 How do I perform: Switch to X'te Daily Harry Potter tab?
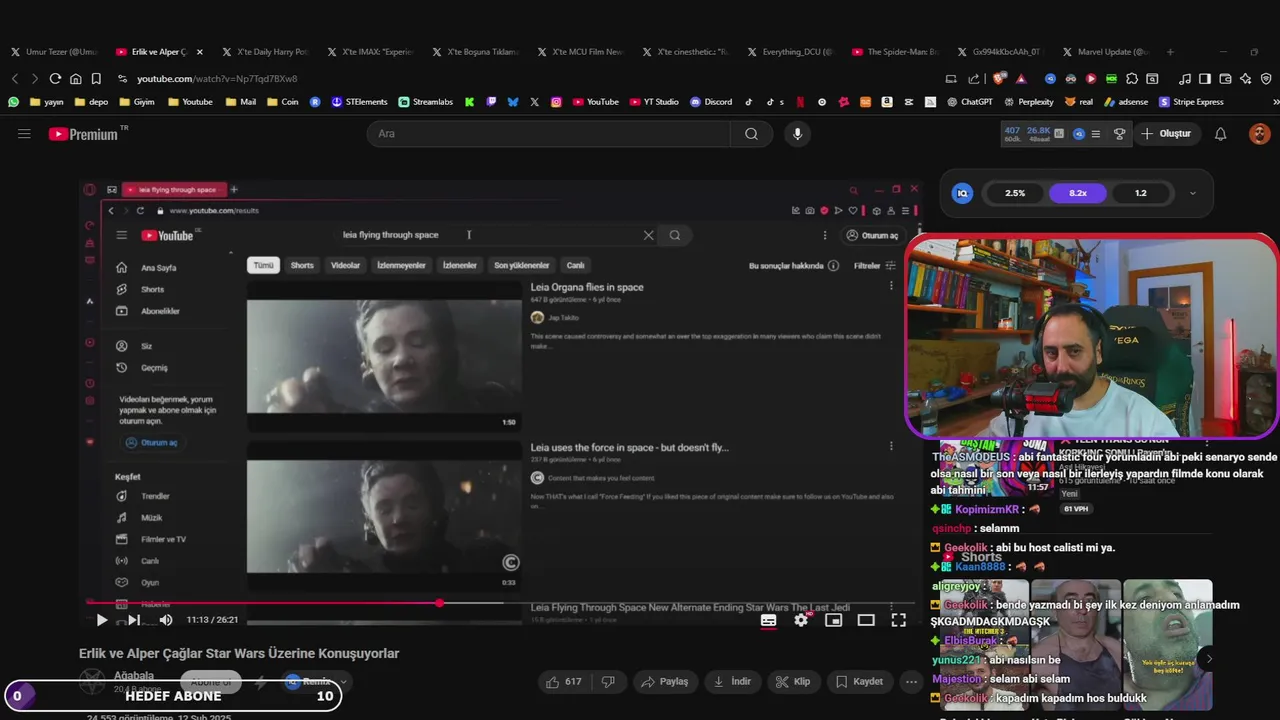[x=266, y=52]
